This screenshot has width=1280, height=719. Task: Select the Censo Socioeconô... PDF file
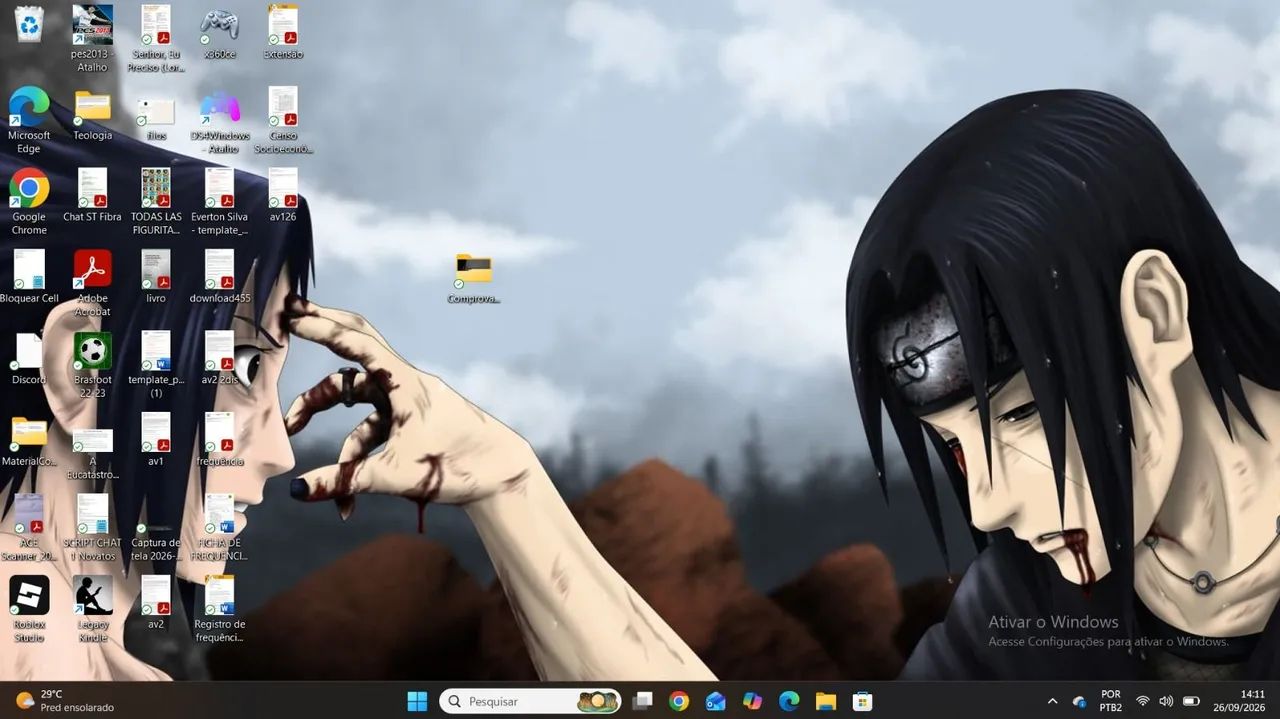point(283,120)
